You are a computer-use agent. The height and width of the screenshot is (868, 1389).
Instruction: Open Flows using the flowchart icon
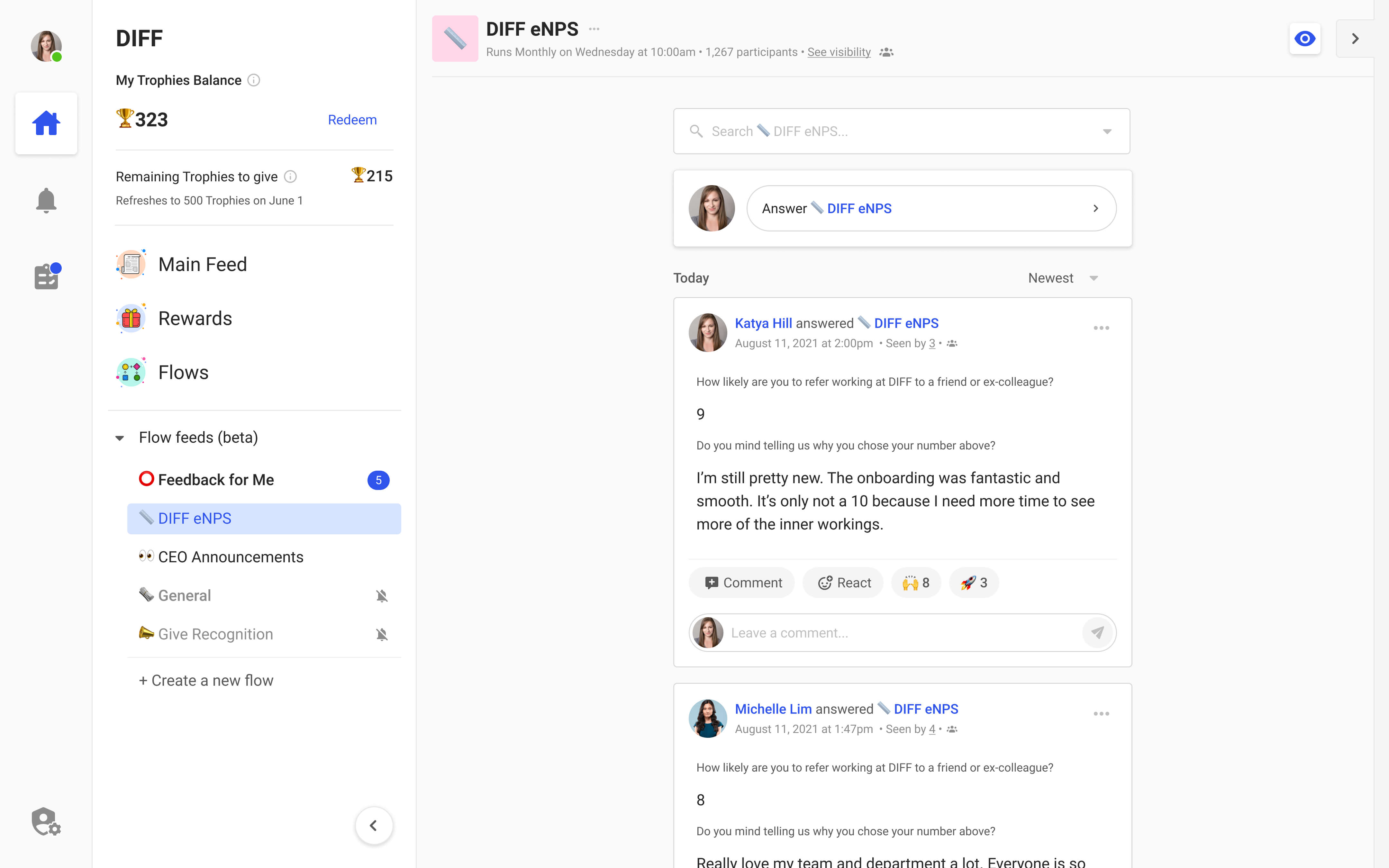coord(131,371)
